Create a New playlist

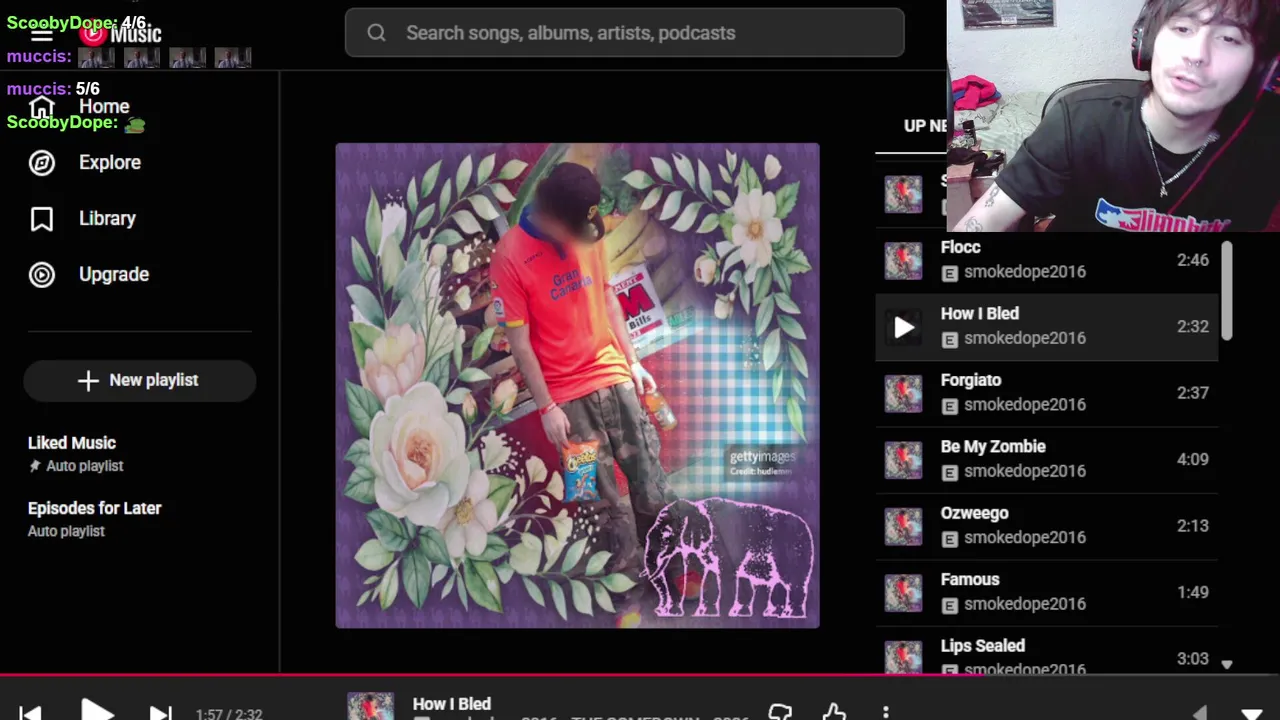click(139, 380)
